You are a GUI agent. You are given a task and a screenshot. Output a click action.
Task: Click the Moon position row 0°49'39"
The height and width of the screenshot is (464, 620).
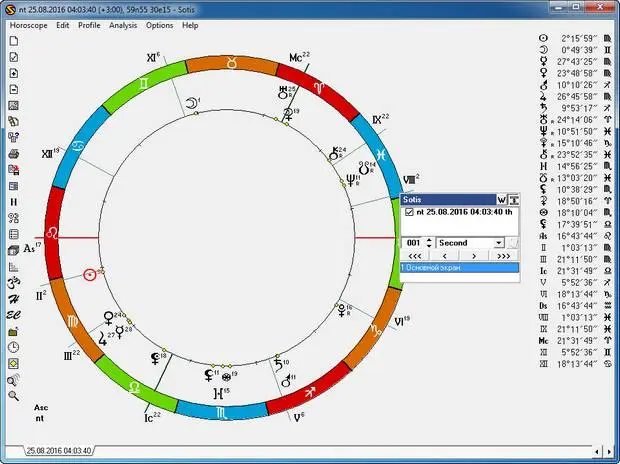(575, 50)
